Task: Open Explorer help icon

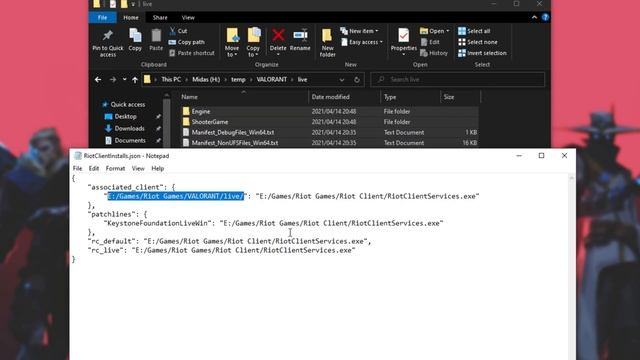Action: click(x=545, y=17)
